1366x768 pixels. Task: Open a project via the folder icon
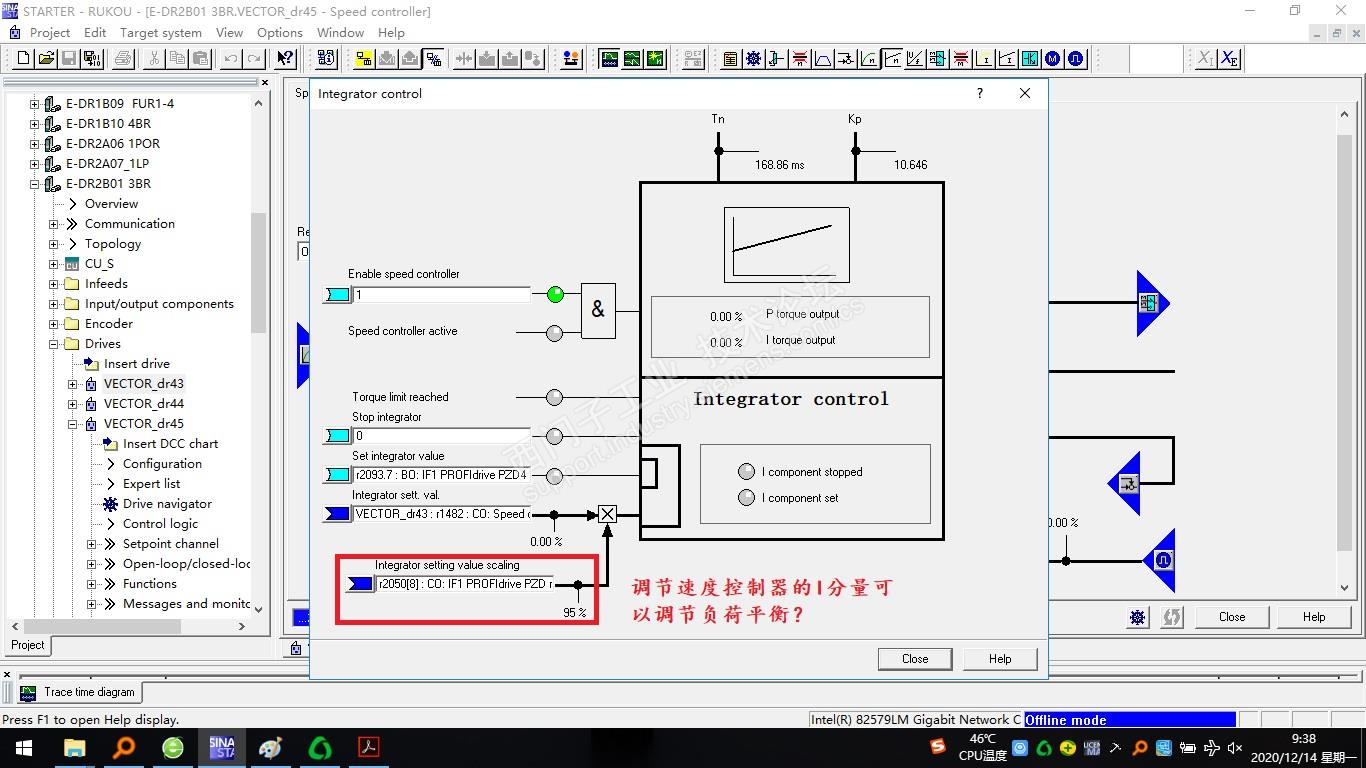pyautogui.click(x=46, y=59)
